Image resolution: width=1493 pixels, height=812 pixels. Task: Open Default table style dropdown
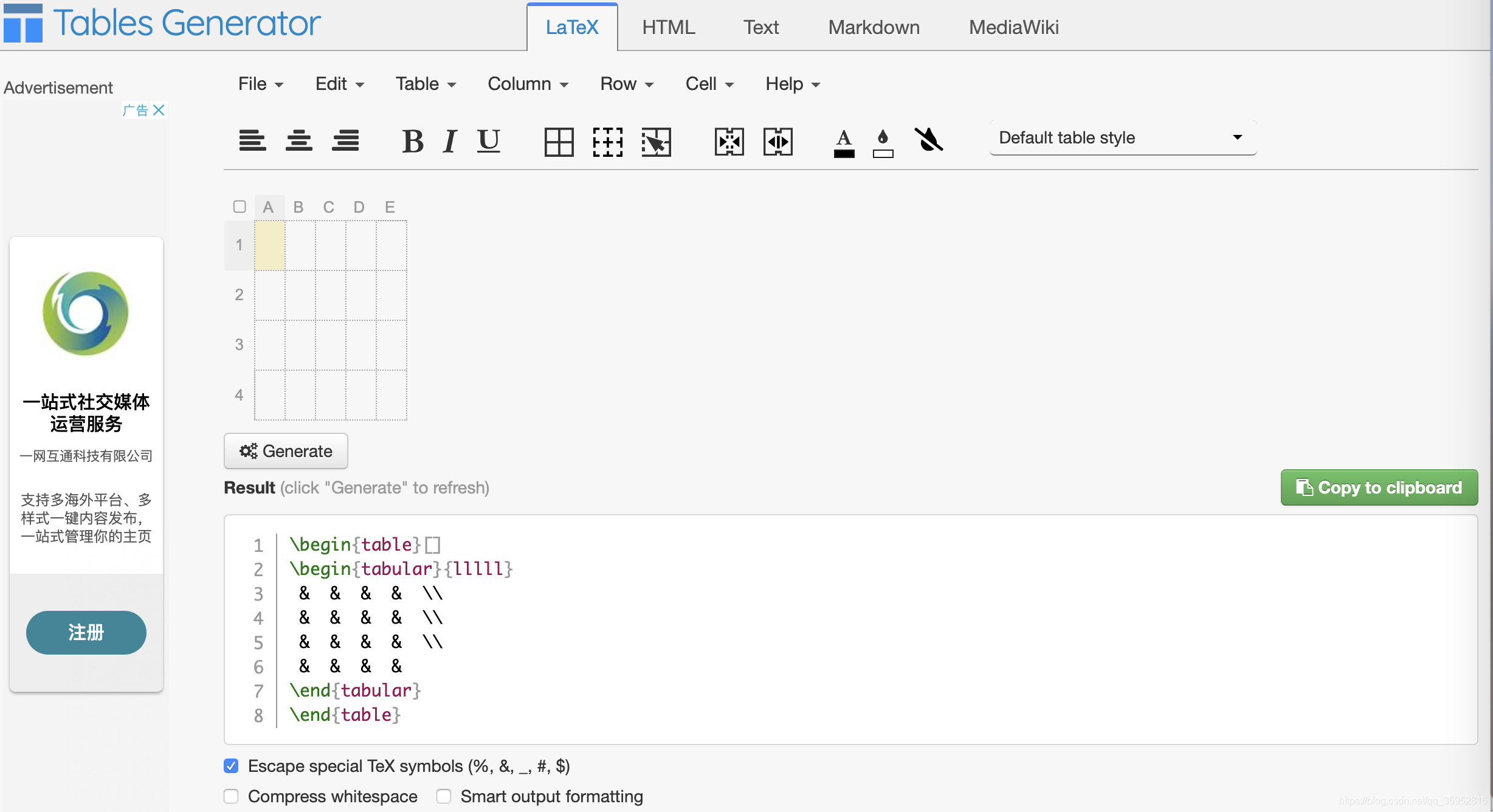click(x=1122, y=138)
